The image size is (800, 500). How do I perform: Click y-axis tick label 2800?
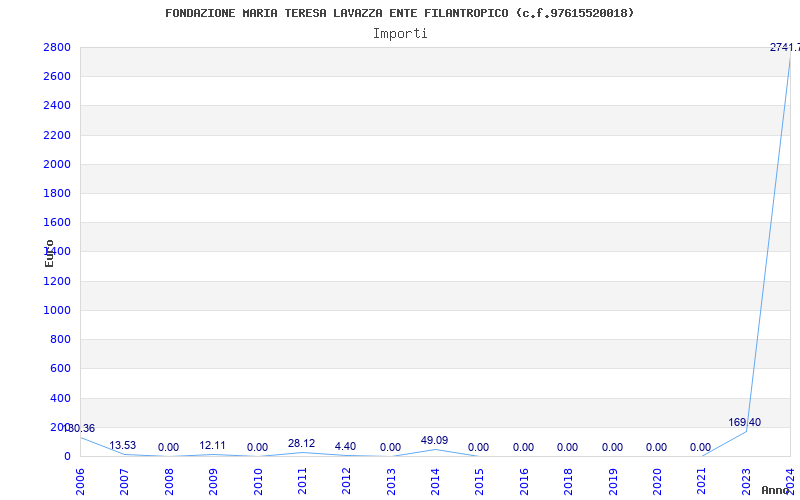(x=57, y=47)
